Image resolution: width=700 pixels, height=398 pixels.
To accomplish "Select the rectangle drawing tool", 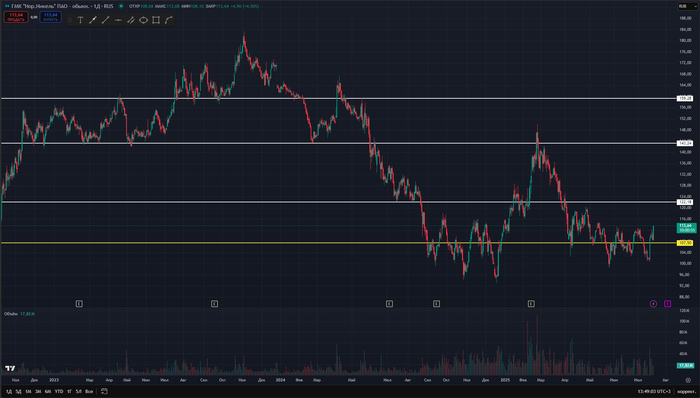I will 156,20.
